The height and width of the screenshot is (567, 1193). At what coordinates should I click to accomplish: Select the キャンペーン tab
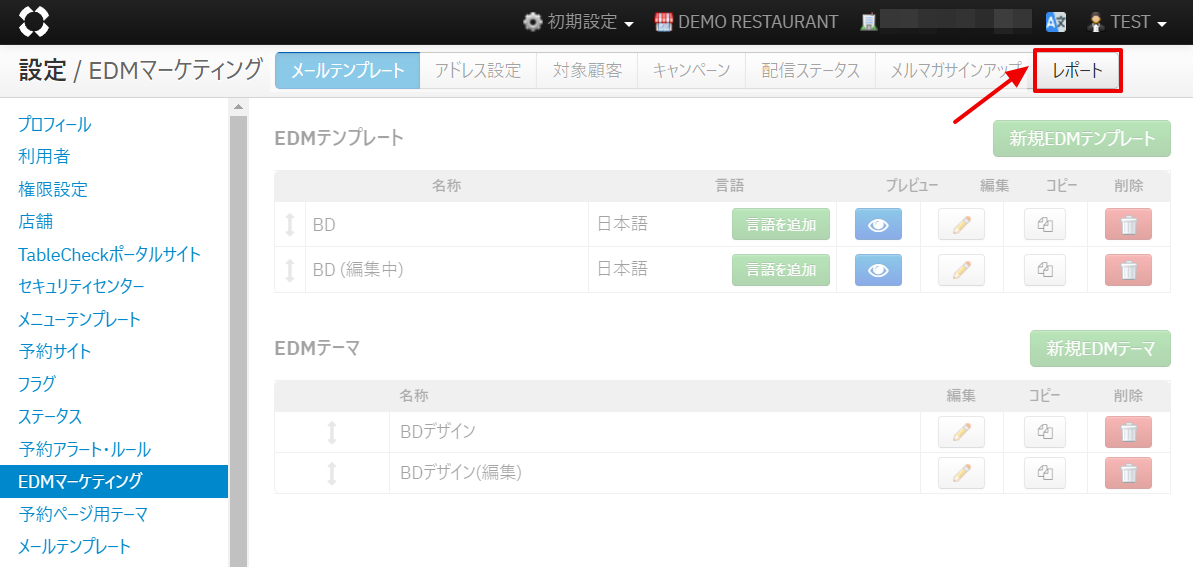point(691,71)
